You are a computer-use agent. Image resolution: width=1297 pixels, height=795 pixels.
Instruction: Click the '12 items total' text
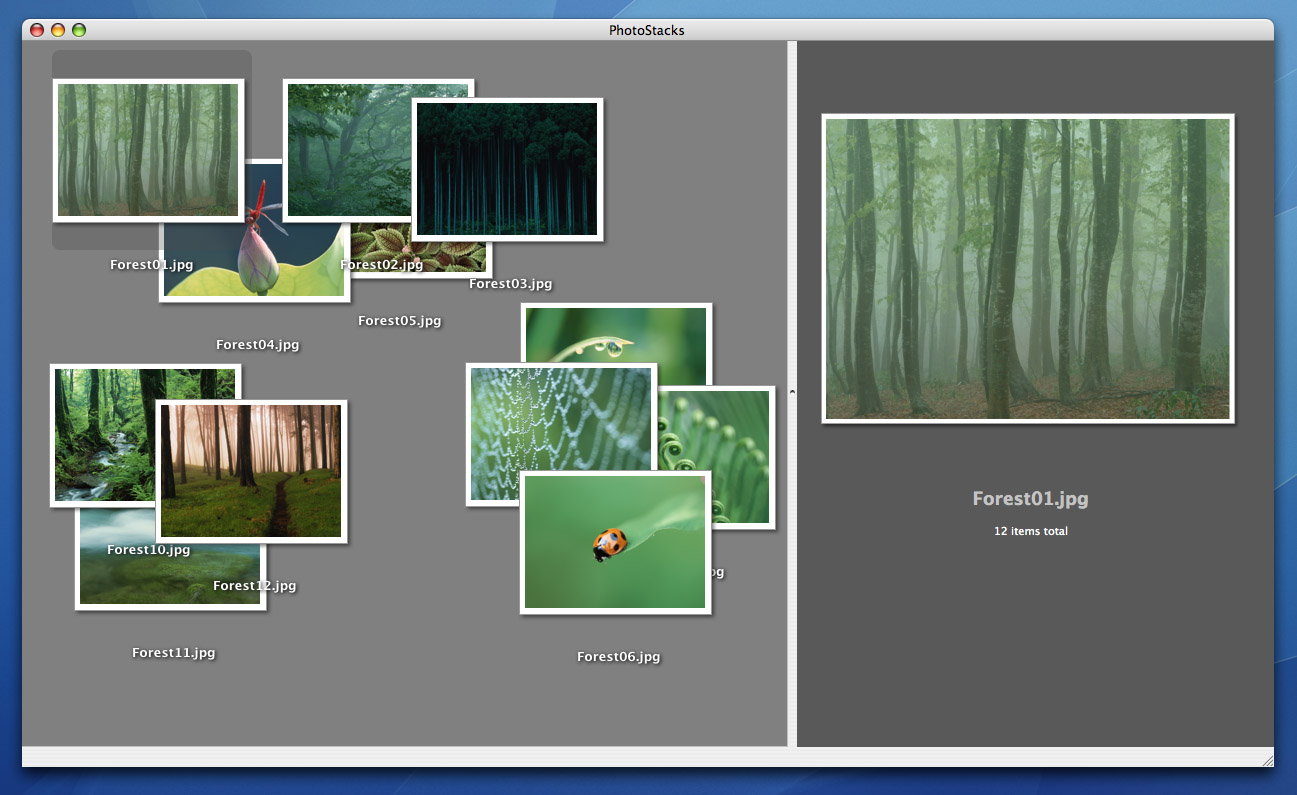(x=1031, y=531)
